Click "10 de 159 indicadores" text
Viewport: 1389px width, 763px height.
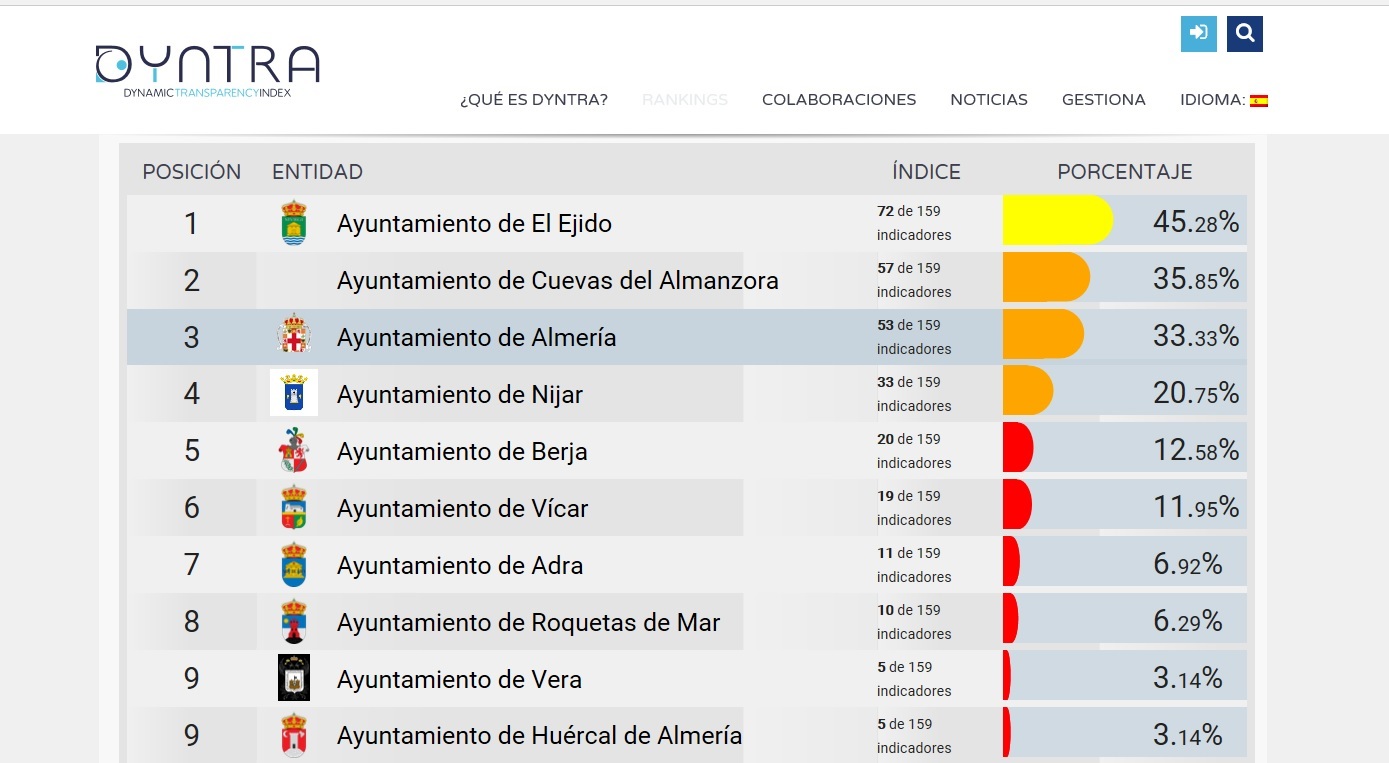(x=914, y=622)
